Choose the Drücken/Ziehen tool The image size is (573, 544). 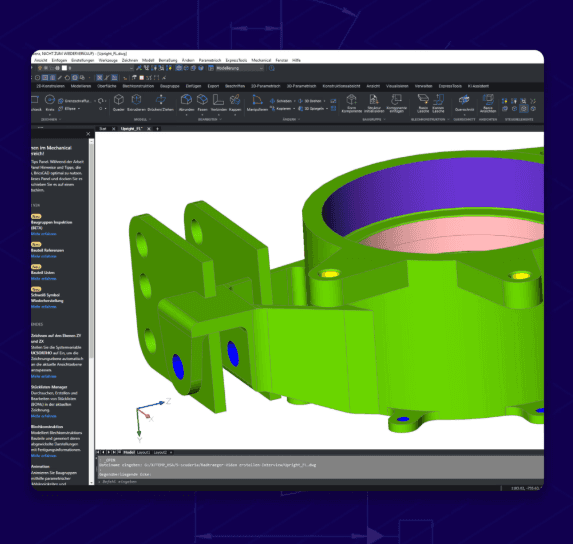pyautogui.click(x=160, y=103)
